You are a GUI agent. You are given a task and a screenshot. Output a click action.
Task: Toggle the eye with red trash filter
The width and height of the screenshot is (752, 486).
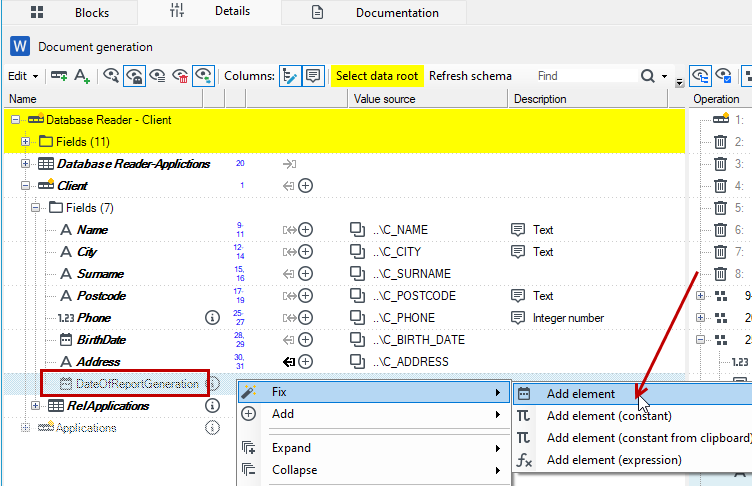pos(180,76)
